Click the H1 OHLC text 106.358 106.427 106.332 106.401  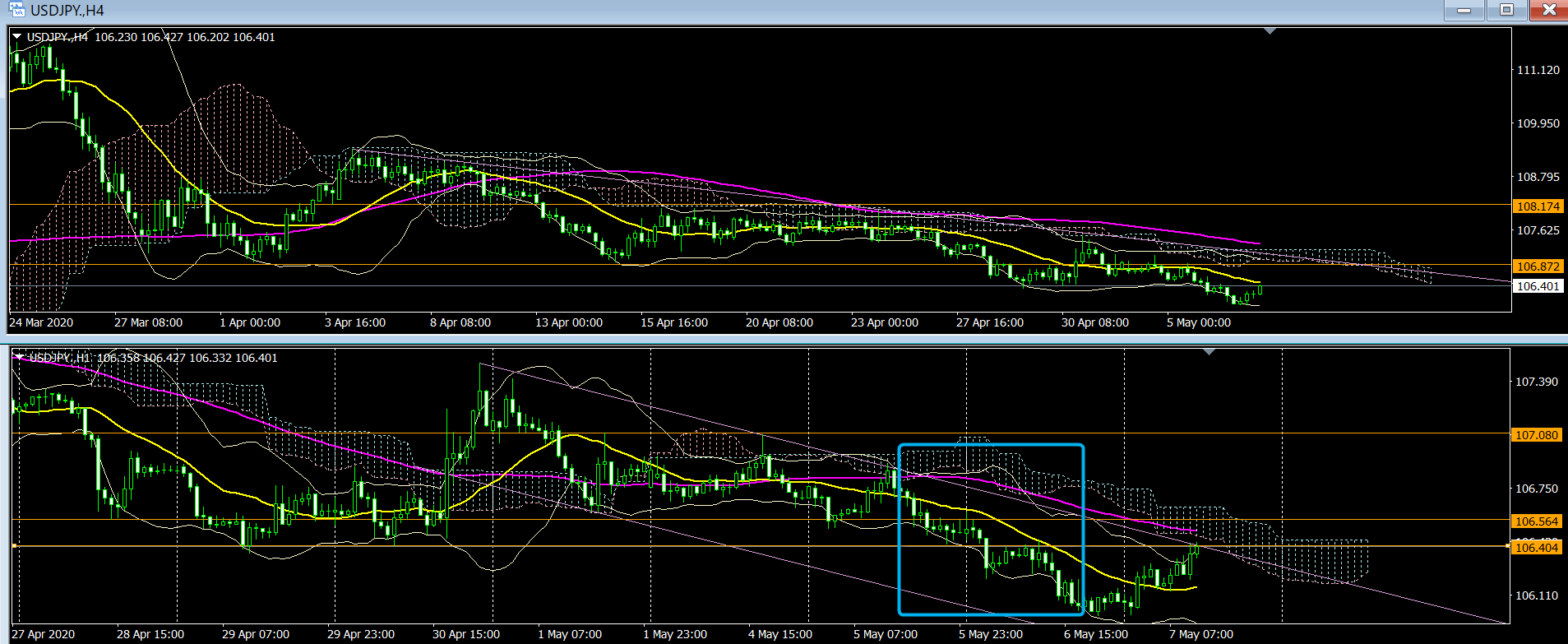coord(187,358)
